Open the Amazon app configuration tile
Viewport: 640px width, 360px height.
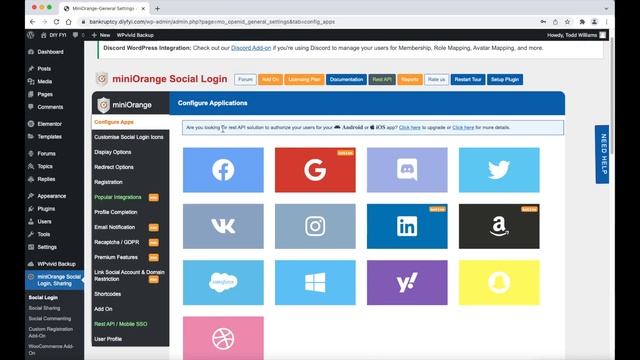pos(499,226)
